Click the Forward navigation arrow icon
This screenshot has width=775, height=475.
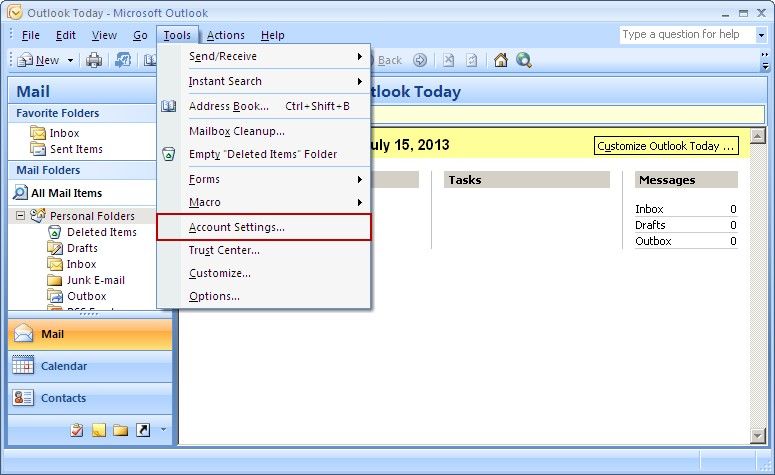click(420, 60)
